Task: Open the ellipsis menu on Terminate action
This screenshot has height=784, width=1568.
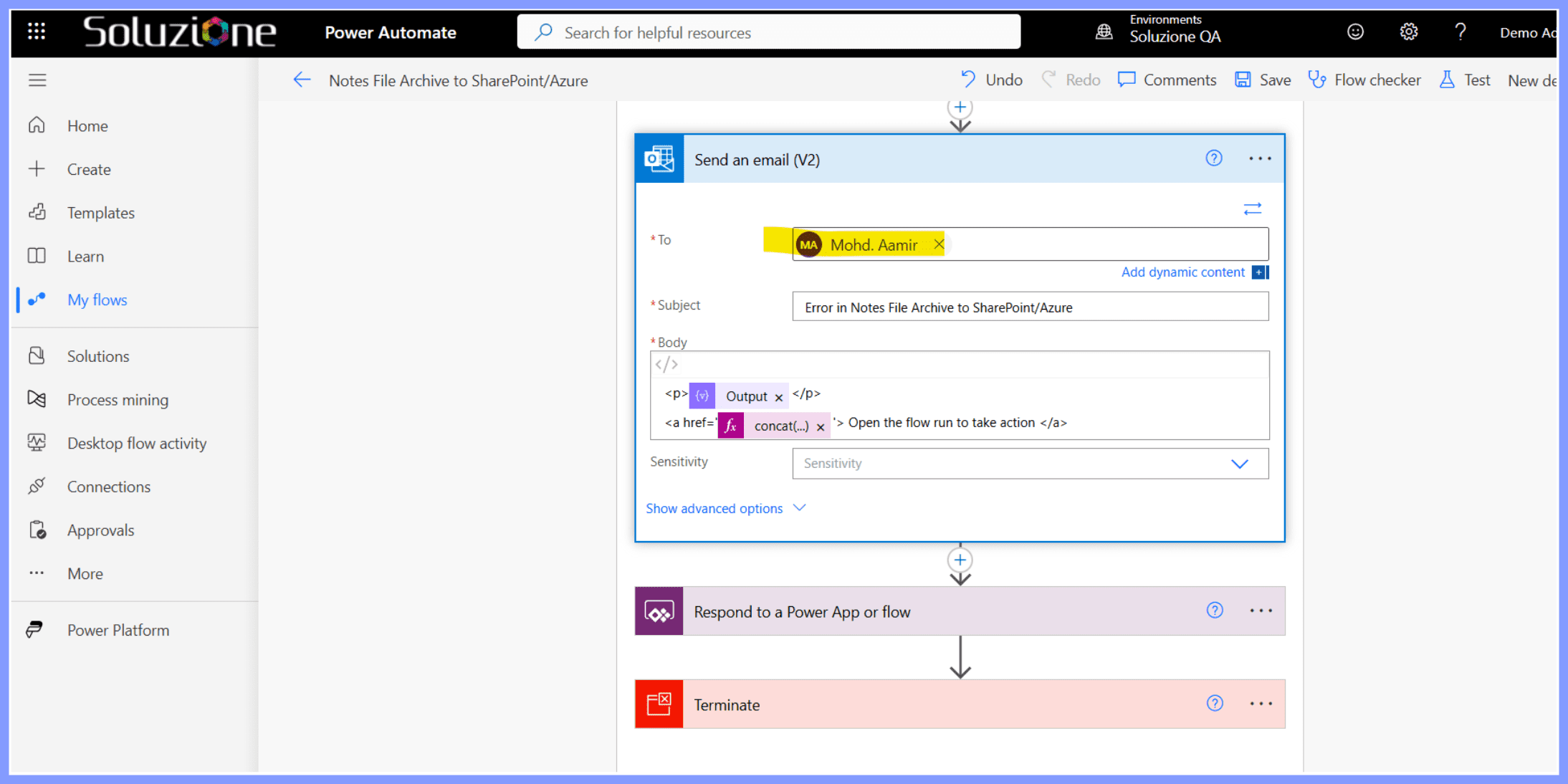Action: [1260, 704]
